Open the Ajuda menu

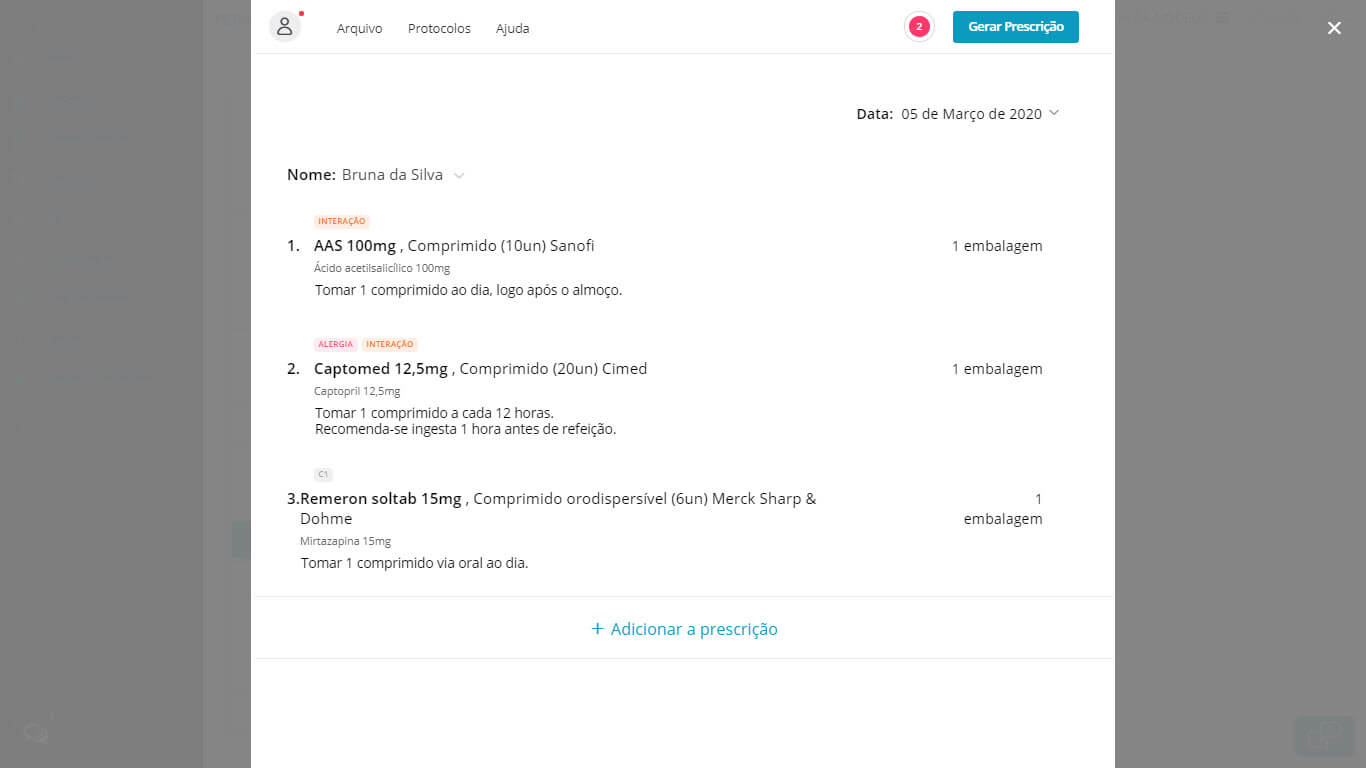tap(512, 29)
